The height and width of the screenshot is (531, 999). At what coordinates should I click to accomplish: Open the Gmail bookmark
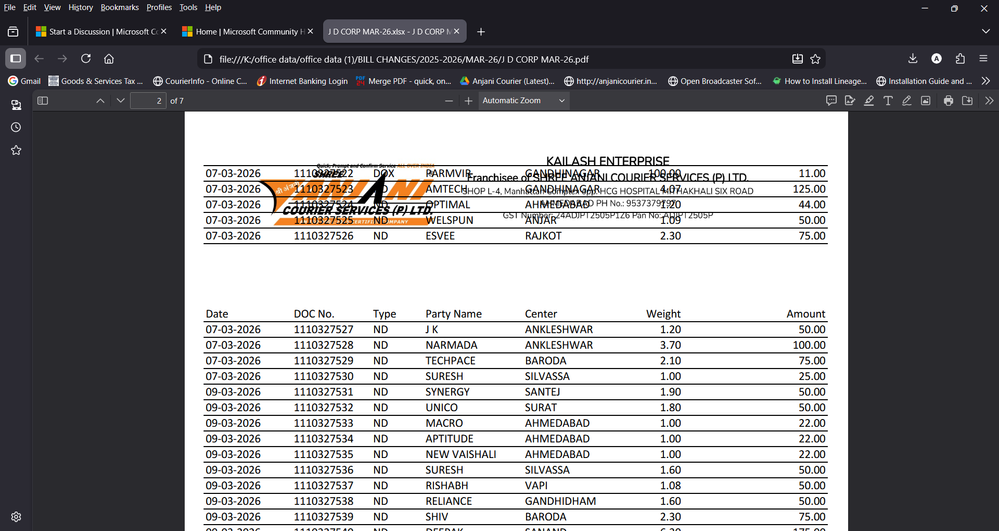(24, 81)
